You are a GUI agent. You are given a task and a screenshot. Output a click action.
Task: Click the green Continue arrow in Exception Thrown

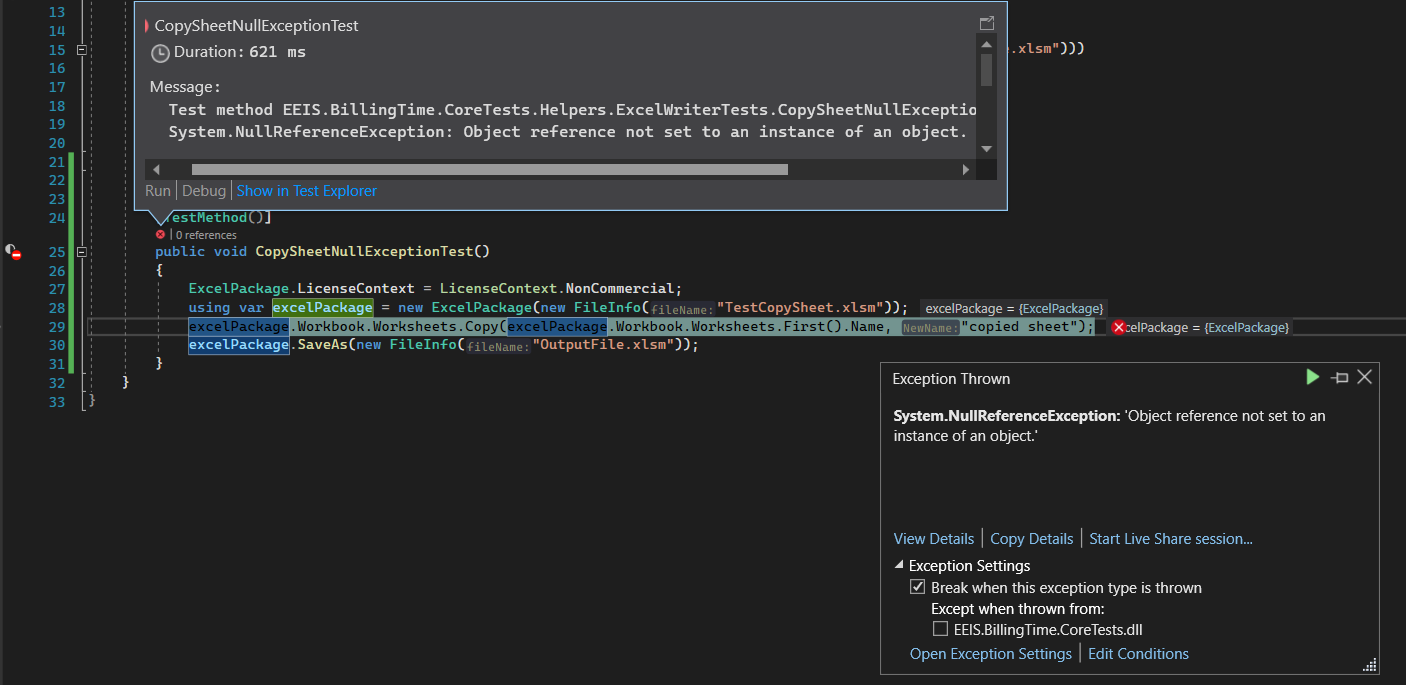pyautogui.click(x=1312, y=377)
